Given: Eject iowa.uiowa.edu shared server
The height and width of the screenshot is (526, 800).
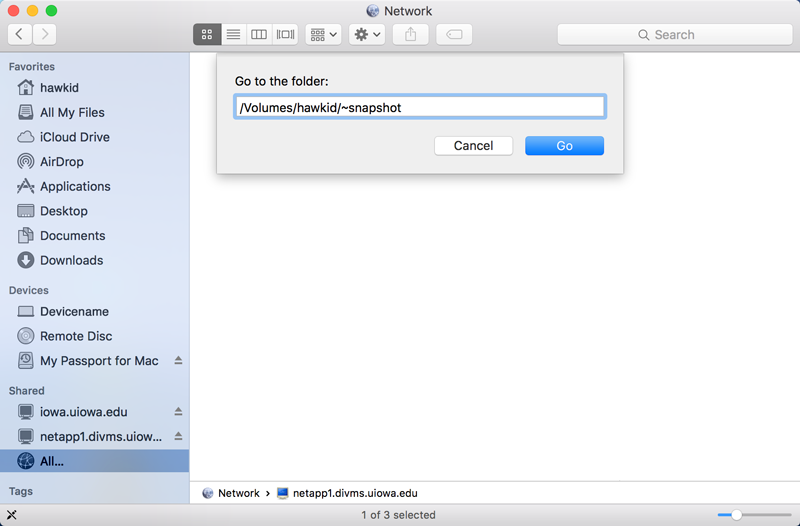Looking at the screenshot, I should pos(178,412).
